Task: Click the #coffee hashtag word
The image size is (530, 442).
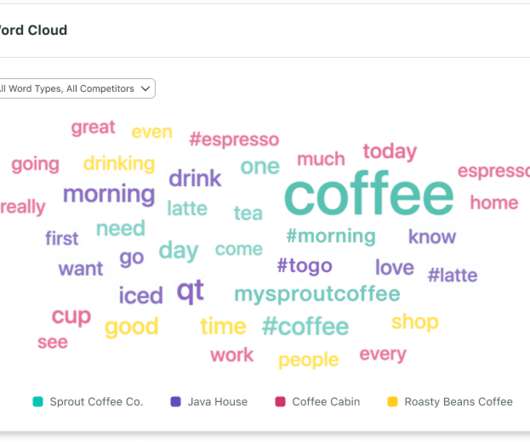Action: click(x=305, y=326)
